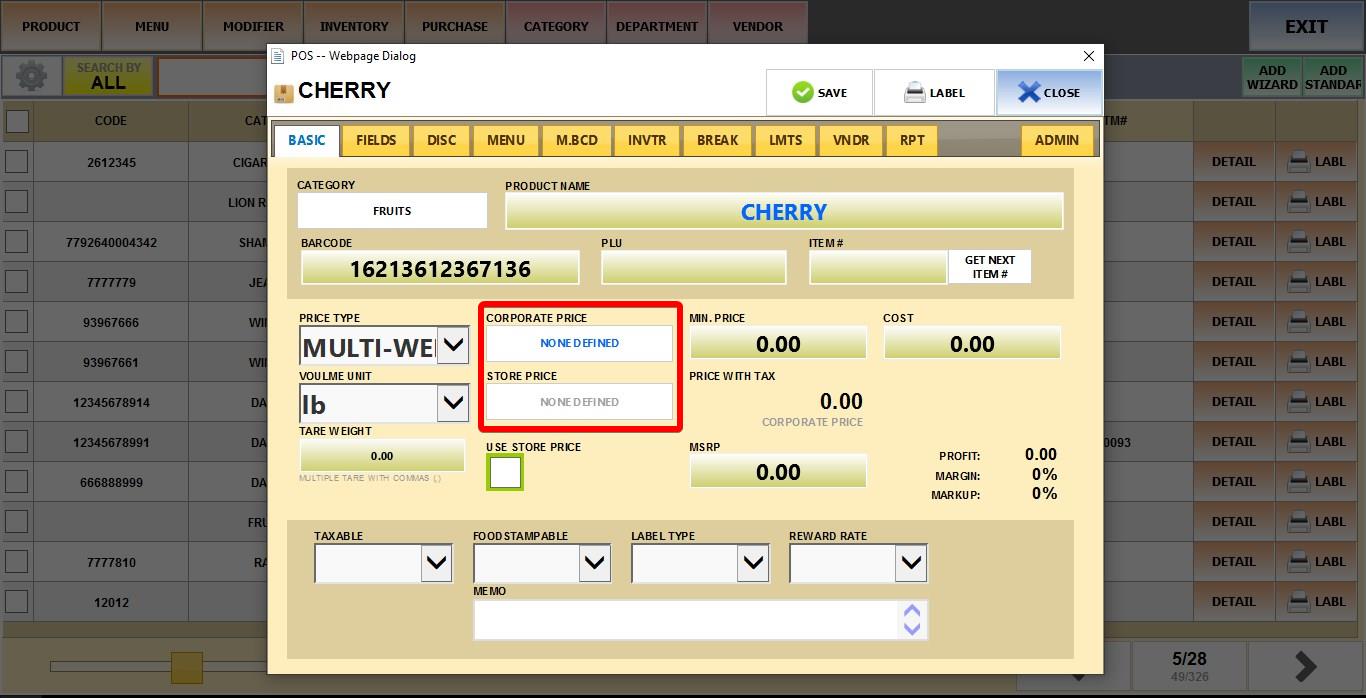
Task: Open settings gear in the product list window
Action: coord(31,76)
